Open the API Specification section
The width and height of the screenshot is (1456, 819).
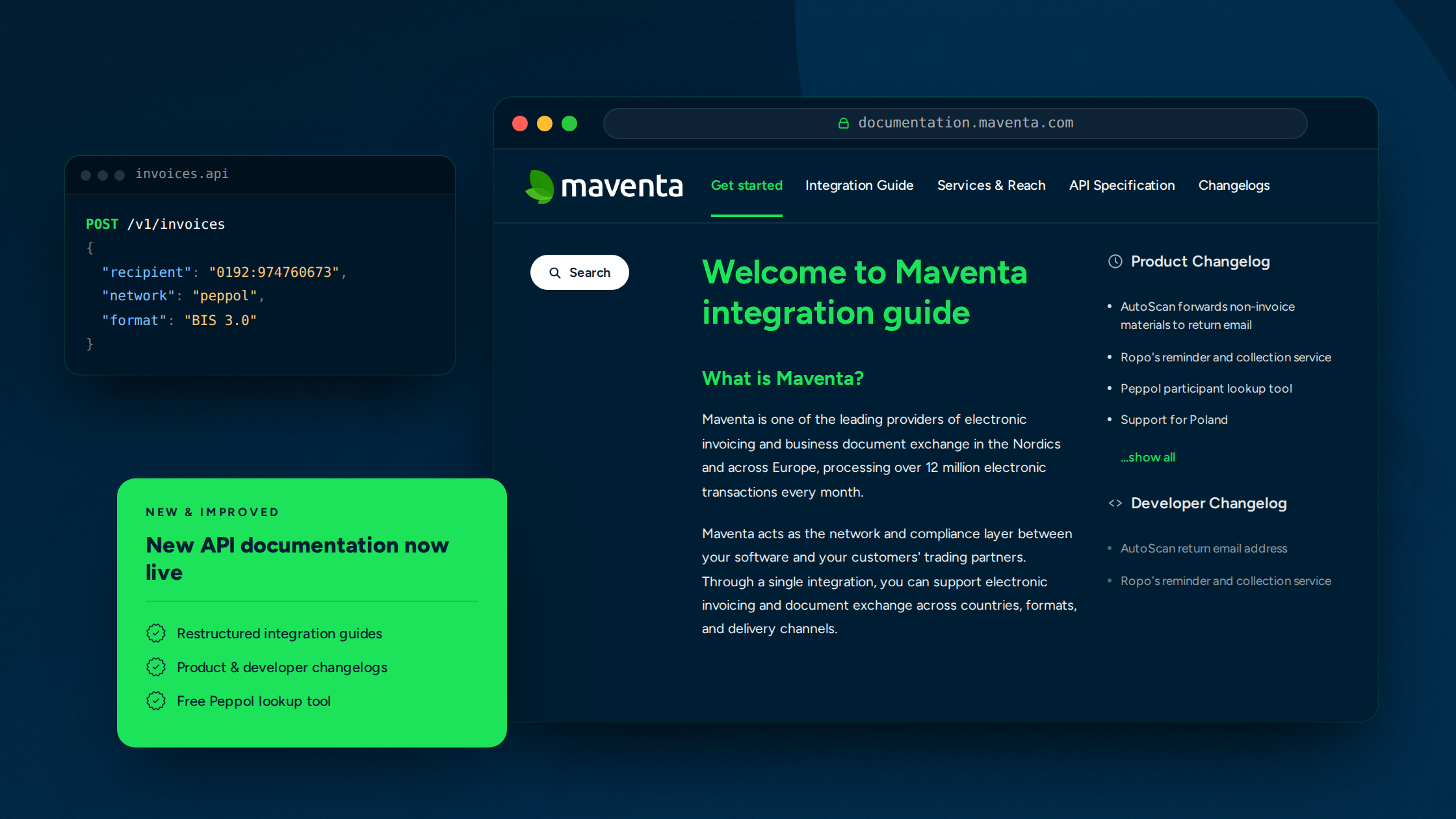coord(1122,185)
